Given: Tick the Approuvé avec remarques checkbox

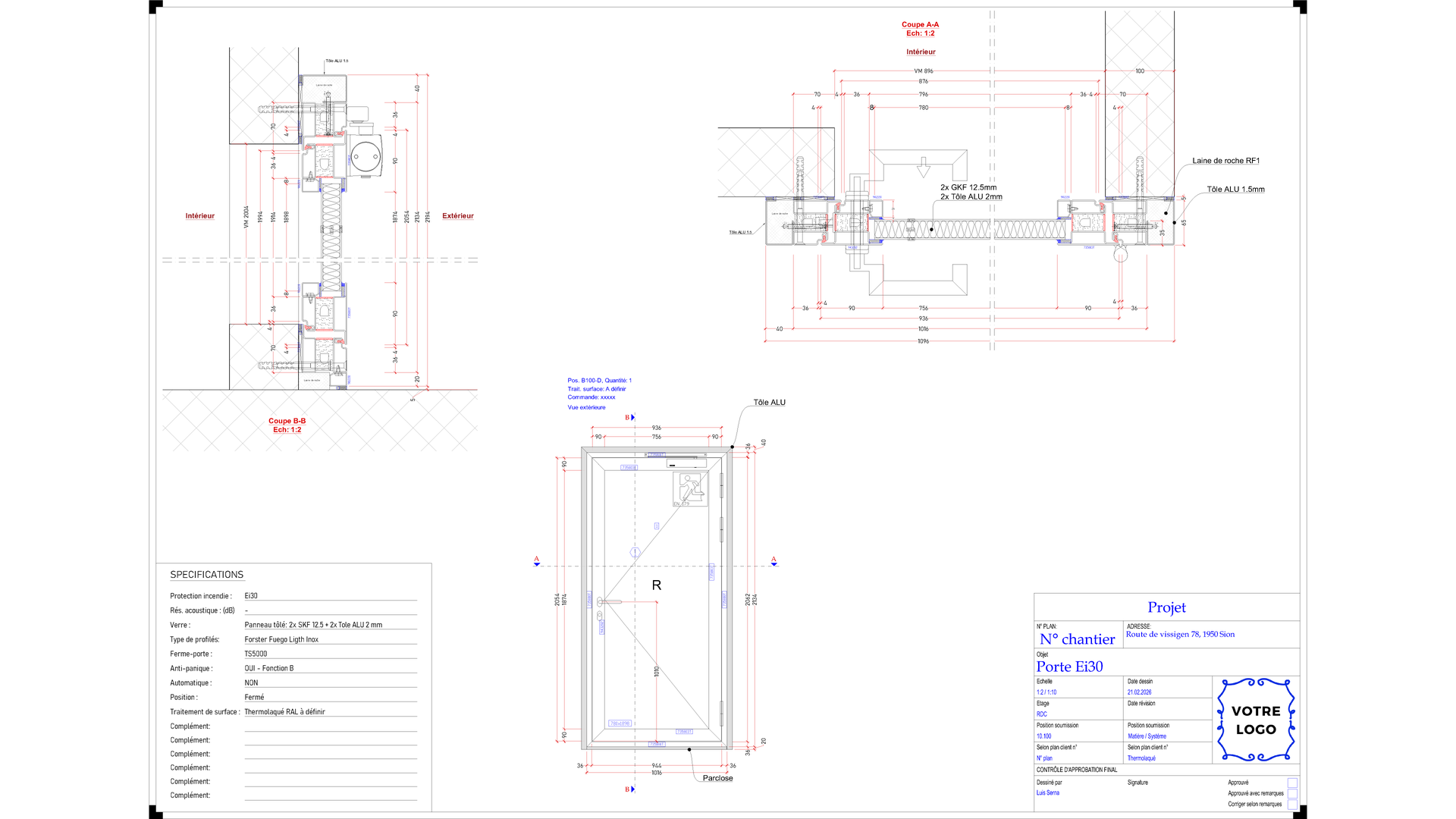Looking at the screenshot, I should pyautogui.click(x=1292, y=794).
